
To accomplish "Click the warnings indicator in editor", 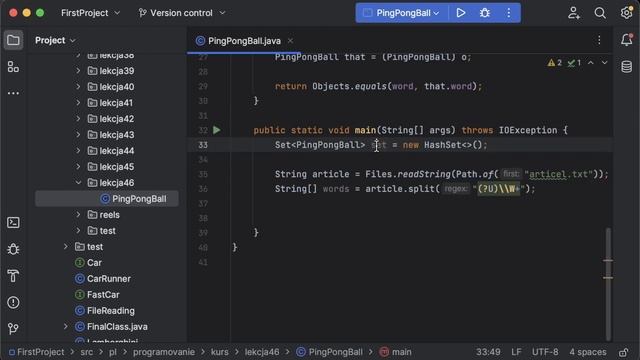I will point(555,63).
